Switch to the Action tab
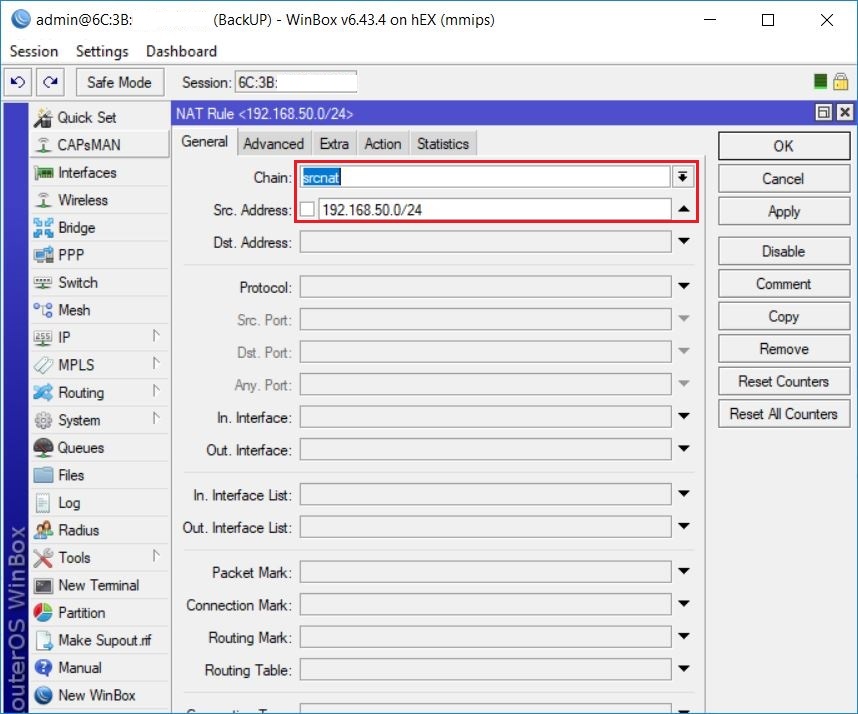 (383, 144)
